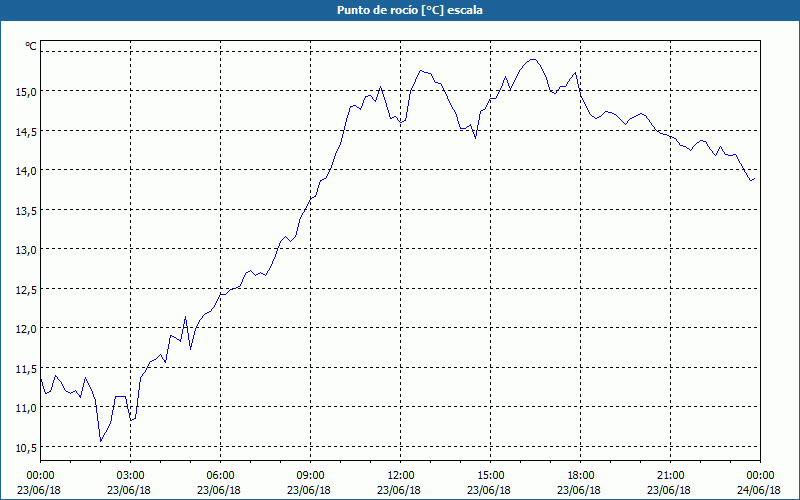Select the 10,5 y-axis value
This screenshot has width=800, height=500.
point(27,447)
